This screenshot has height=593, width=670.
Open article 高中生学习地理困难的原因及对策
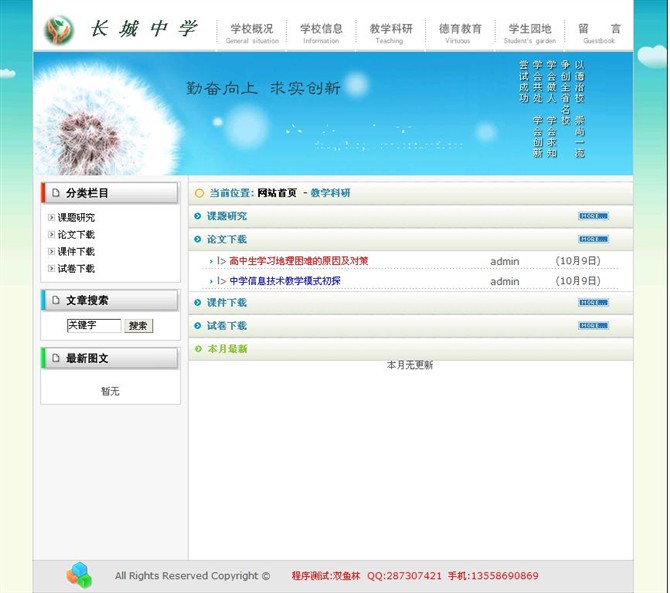pyautogui.click(x=299, y=261)
